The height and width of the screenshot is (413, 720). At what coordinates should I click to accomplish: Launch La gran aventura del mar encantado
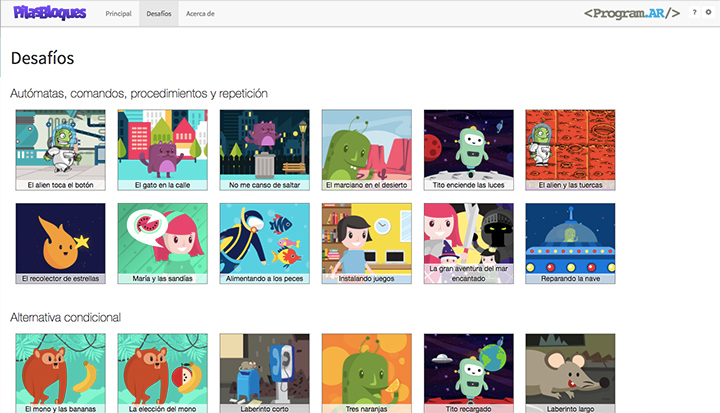(468, 243)
